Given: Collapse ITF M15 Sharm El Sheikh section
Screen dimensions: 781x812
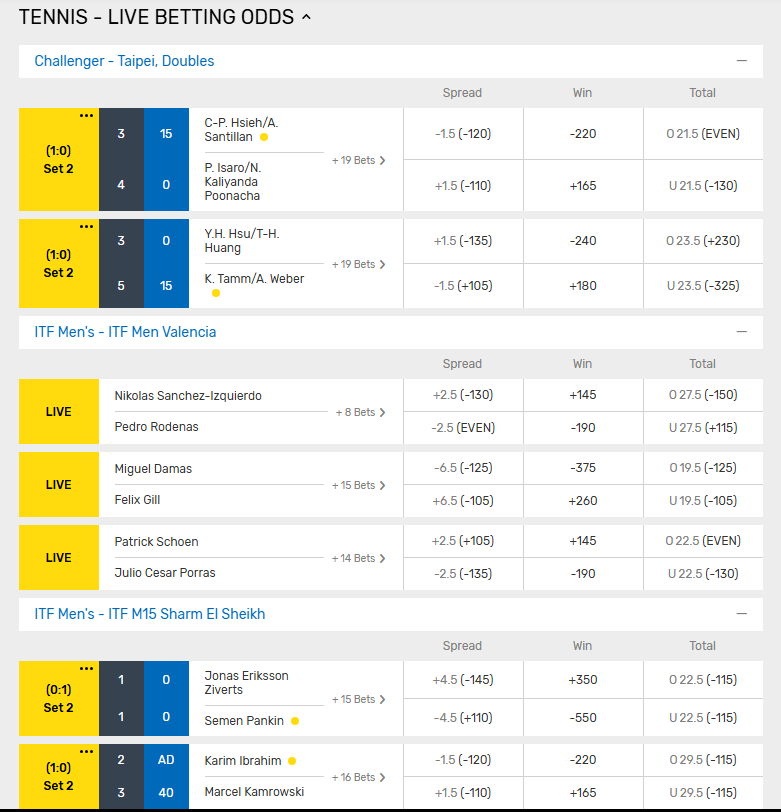Looking at the screenshot, I should [x=741, y=614].
